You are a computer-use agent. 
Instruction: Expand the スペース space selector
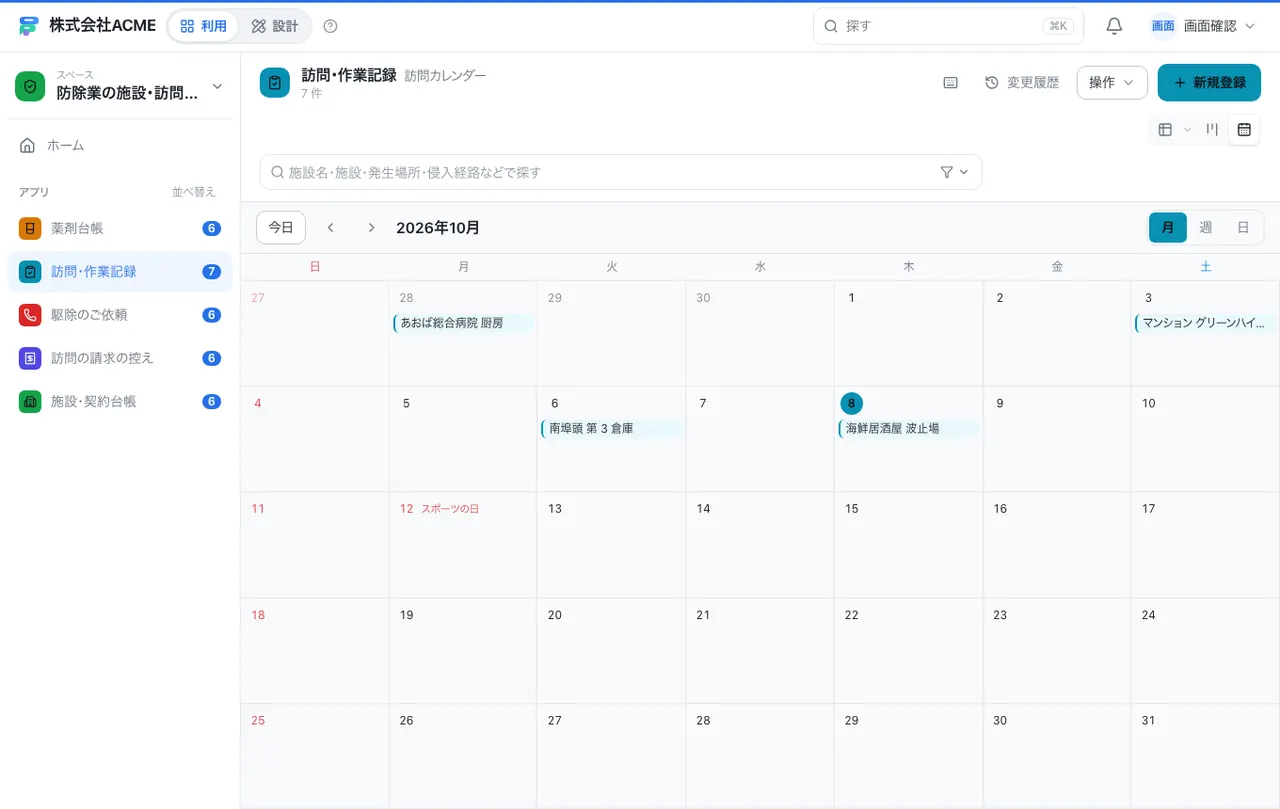pyautogui.click(x=120, y=86)
